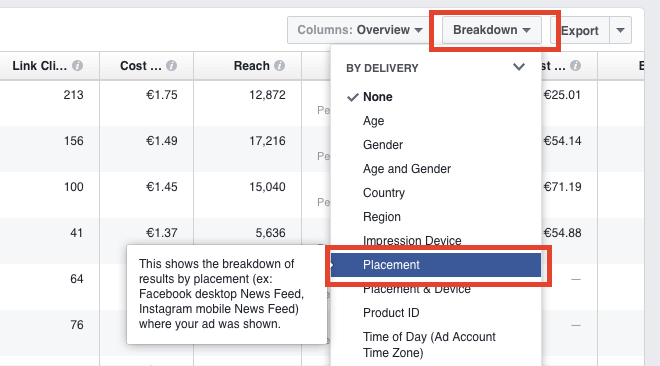The height and width of the screenshot is (366, 660).
Task: Expand the arrow next to Export
Action: [620, 30]
